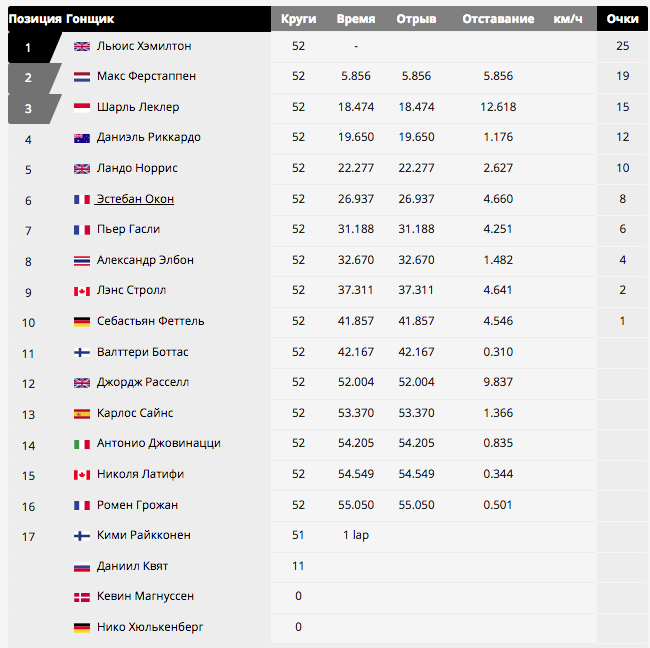Click the Danish flag beside Кевин Магнуссен
Screen dimensions: 650x648
click(x=82, y=597)
